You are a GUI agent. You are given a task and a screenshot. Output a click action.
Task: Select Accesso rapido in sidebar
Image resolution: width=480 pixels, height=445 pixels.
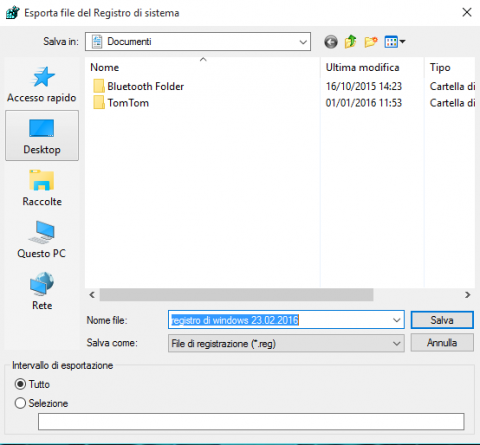pyautogui.click(x=42, y=84)
